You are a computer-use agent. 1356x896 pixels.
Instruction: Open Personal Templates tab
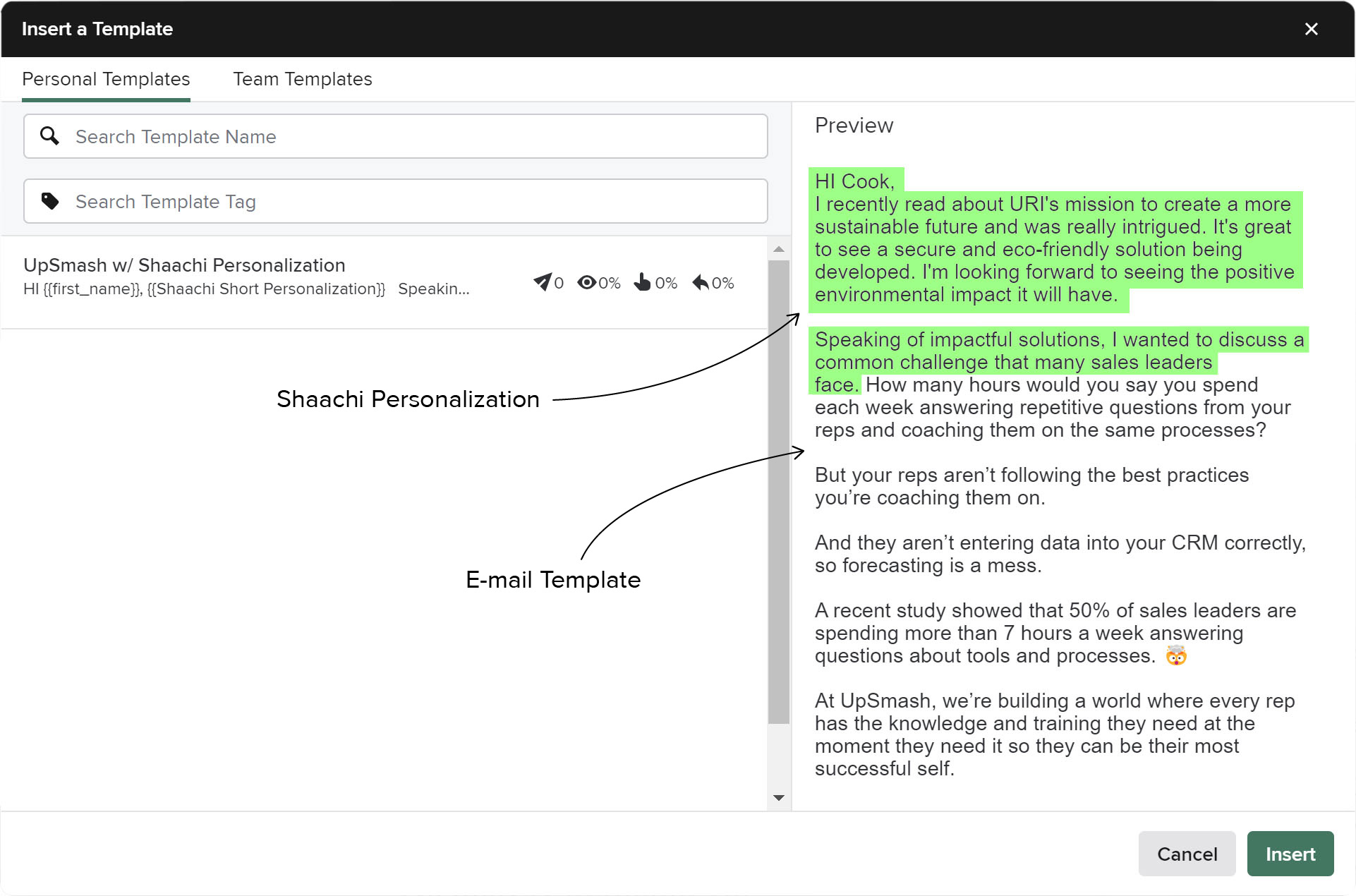(x=106, y=79)
